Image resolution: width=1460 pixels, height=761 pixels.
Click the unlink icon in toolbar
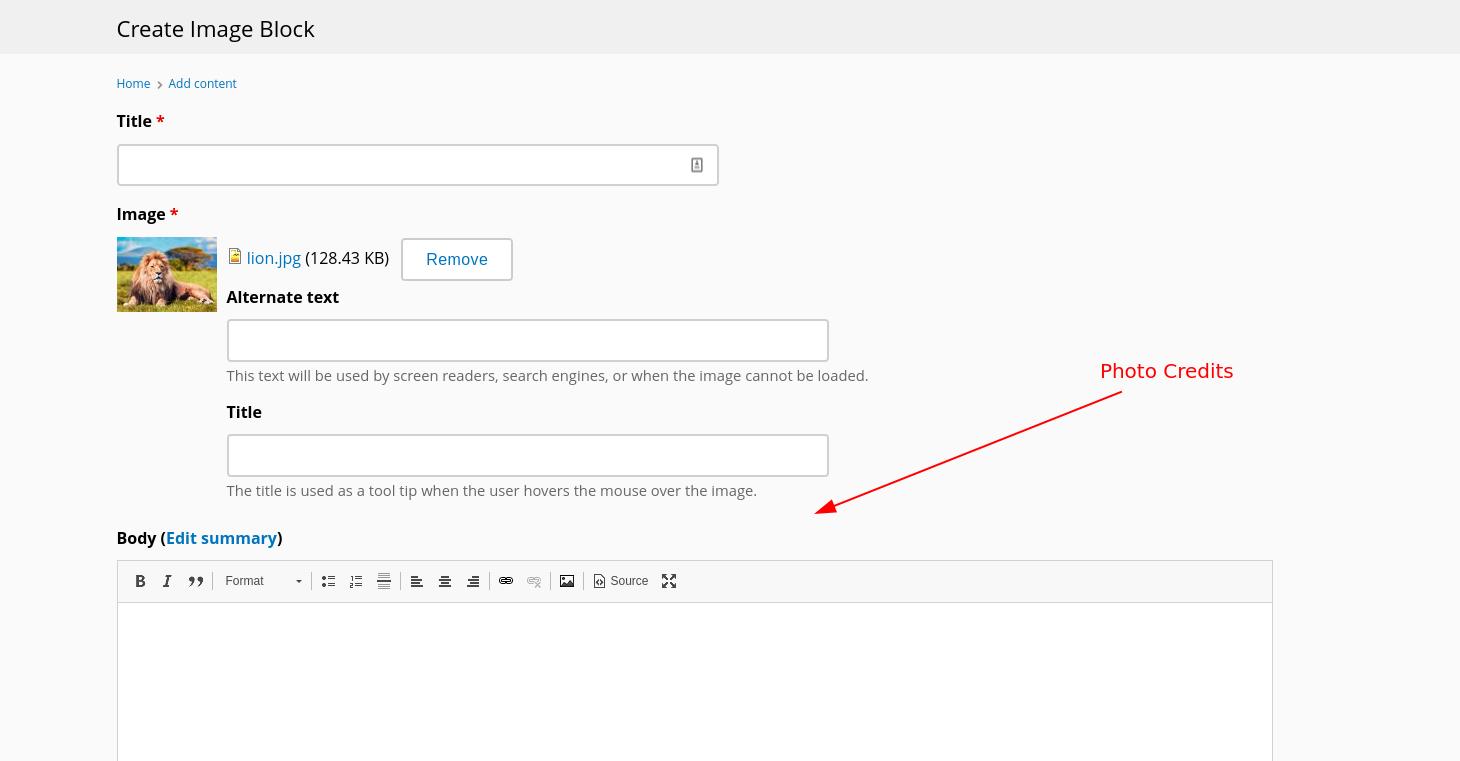(x=534, y=581)
